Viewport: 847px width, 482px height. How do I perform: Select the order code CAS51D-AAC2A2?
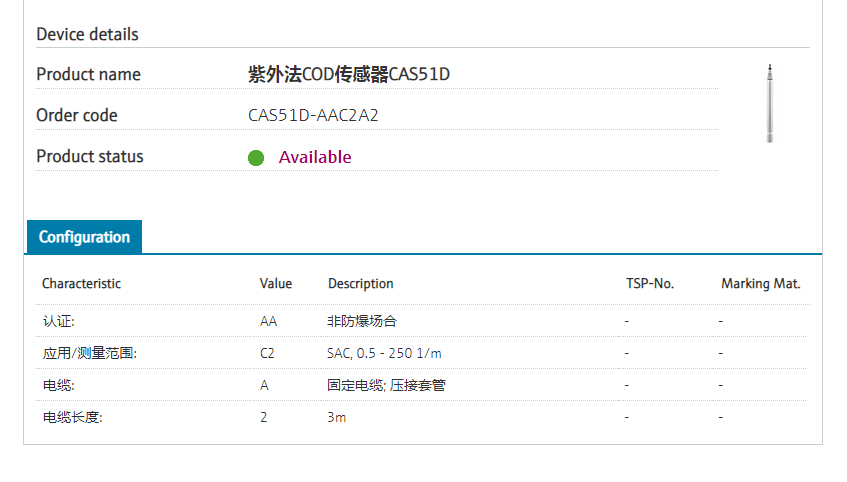(313, 115)
